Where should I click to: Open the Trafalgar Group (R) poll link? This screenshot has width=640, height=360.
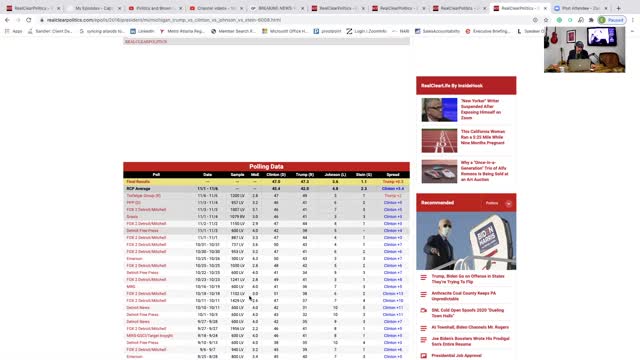coord(143,196)
